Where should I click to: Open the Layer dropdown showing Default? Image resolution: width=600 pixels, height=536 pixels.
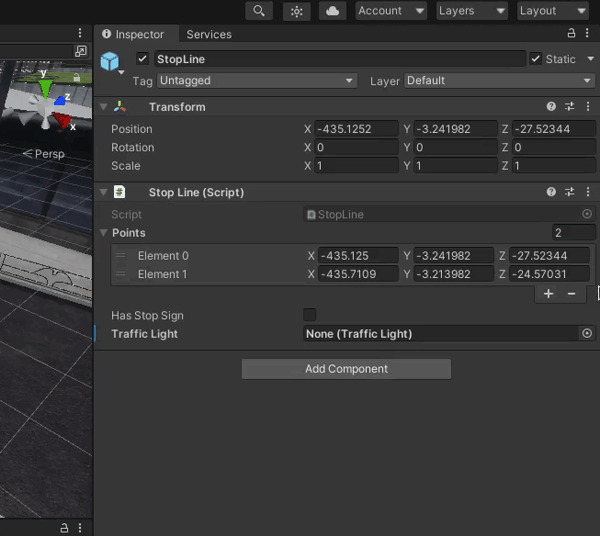point(497,81)
